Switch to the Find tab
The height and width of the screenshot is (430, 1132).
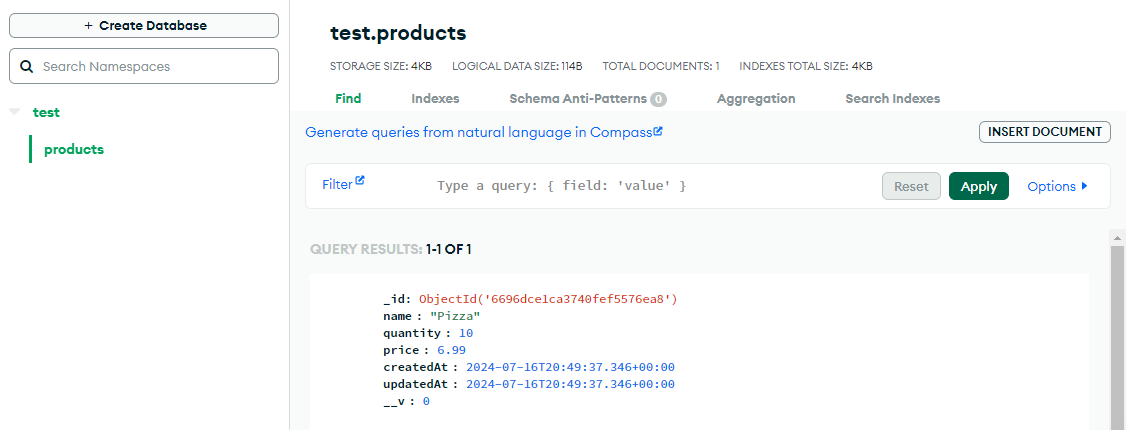click(348, 99)
